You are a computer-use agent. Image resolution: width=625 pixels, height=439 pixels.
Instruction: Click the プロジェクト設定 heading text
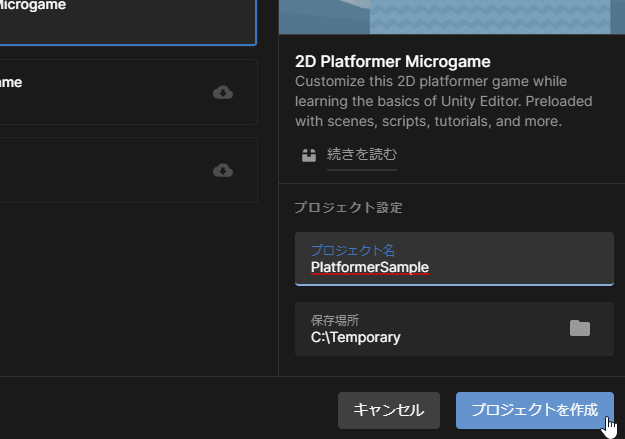348,207
